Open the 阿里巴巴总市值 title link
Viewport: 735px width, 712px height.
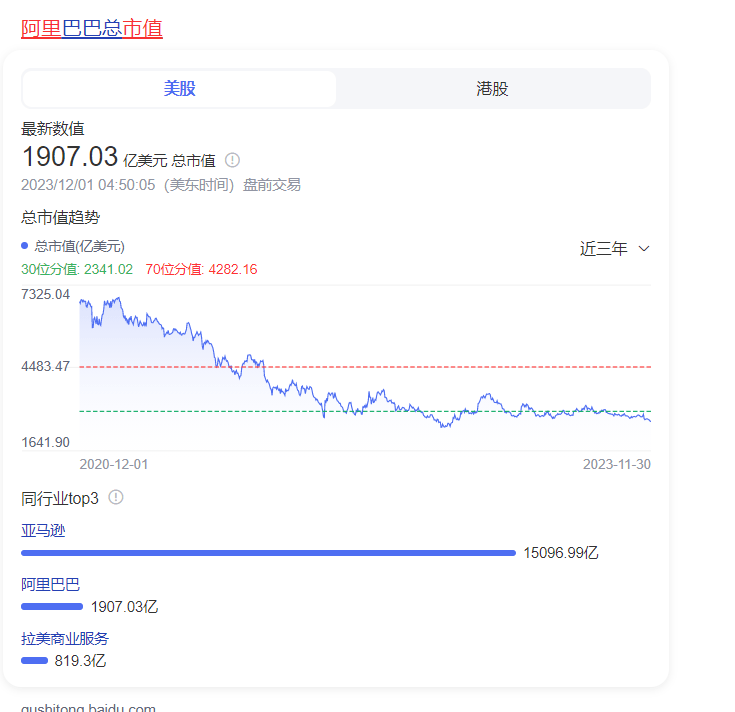[92, 28]
